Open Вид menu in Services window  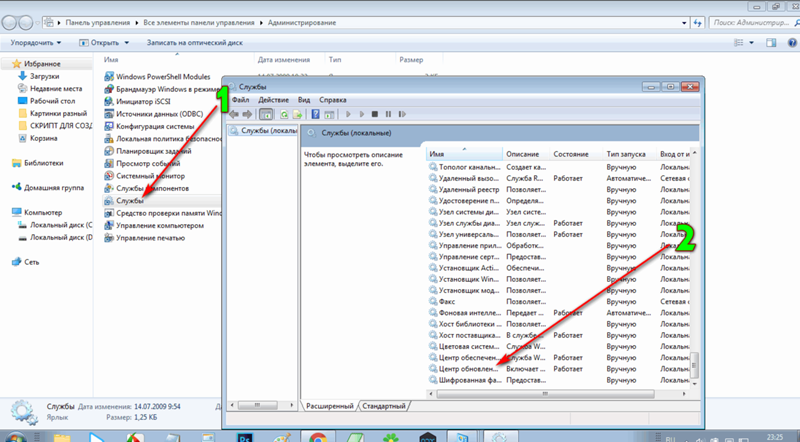pyautogui.click(x=304, y=100)
